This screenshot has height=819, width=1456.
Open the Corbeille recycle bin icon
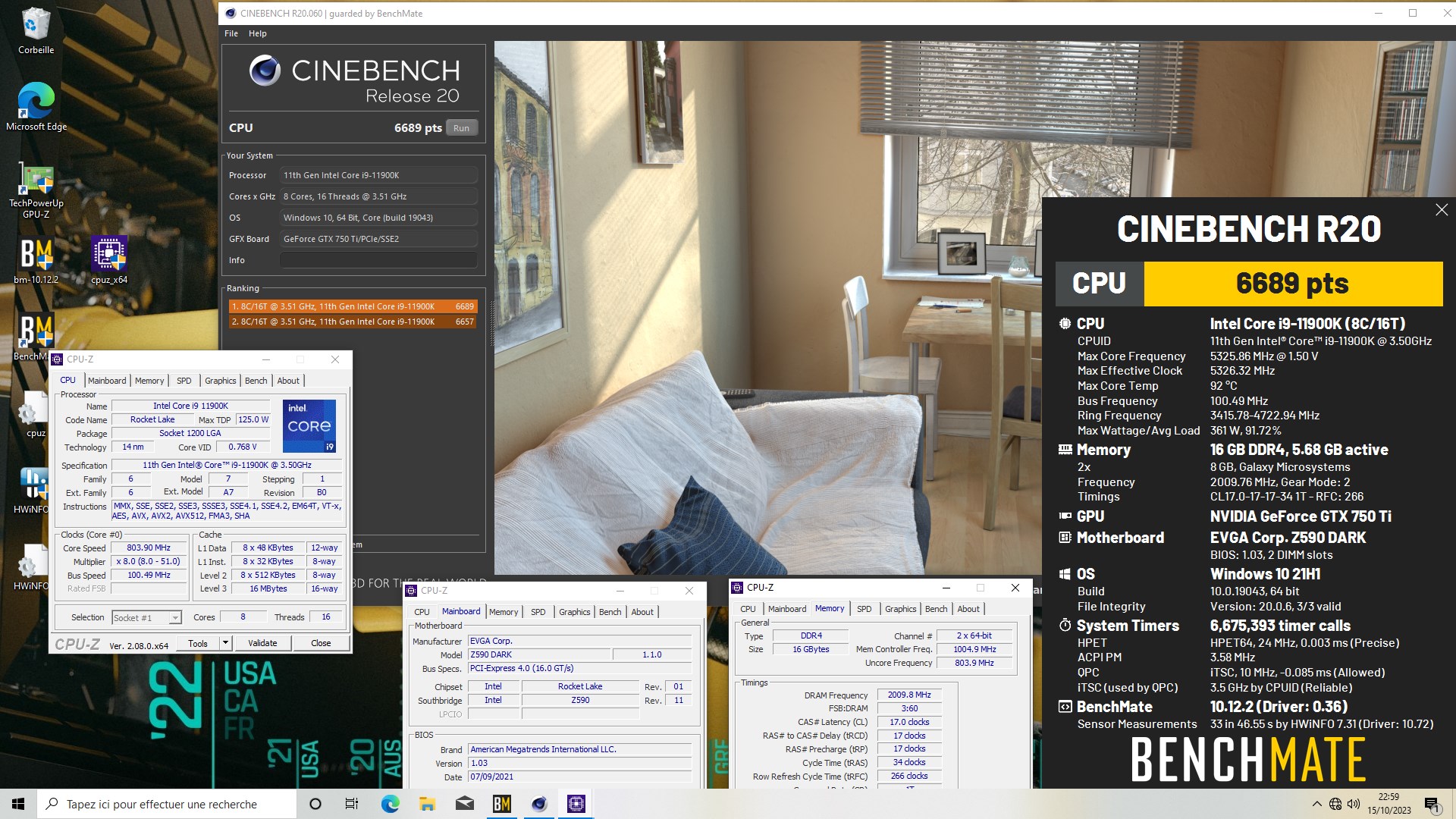pos(36,30)
